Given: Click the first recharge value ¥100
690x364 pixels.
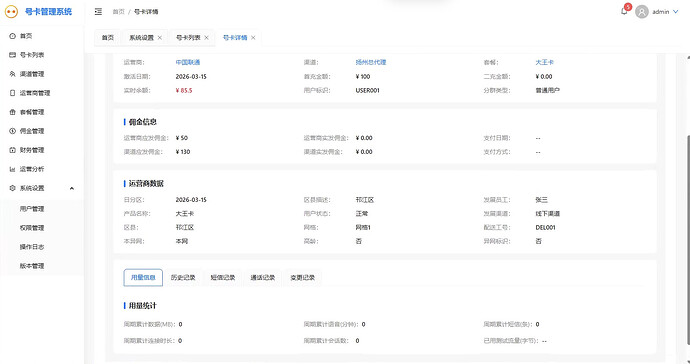Looking at the screenshot, I should (x=363, y=76).
